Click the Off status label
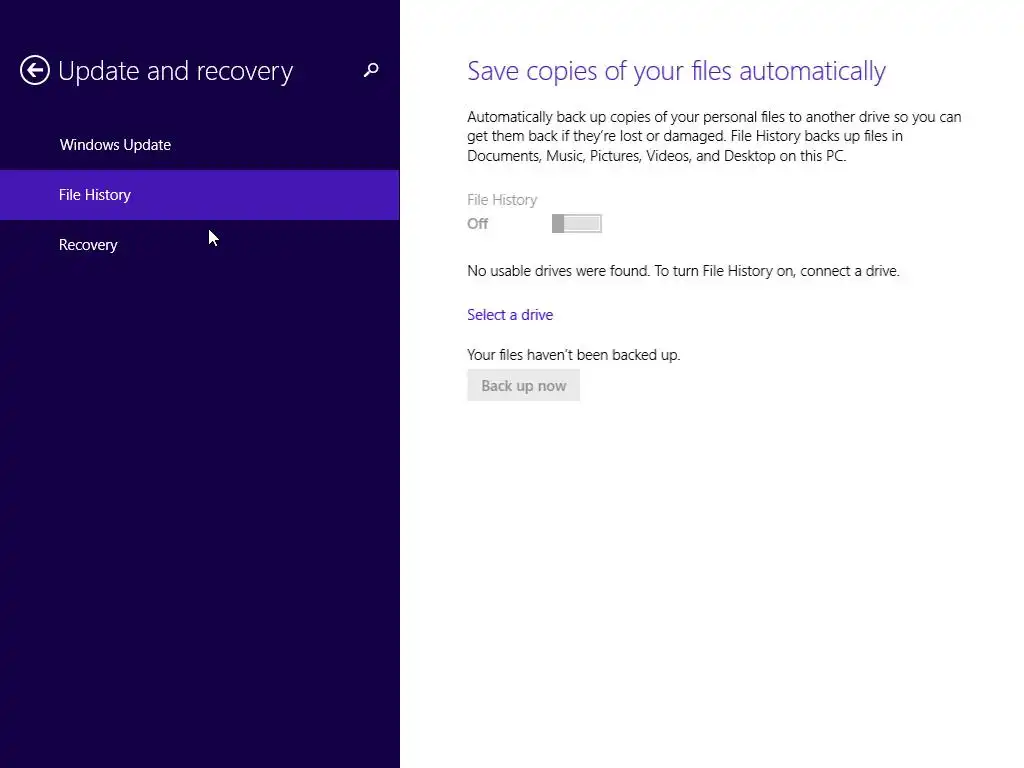1024x768 pixels. pyautogui.click(x=477, y=224)
